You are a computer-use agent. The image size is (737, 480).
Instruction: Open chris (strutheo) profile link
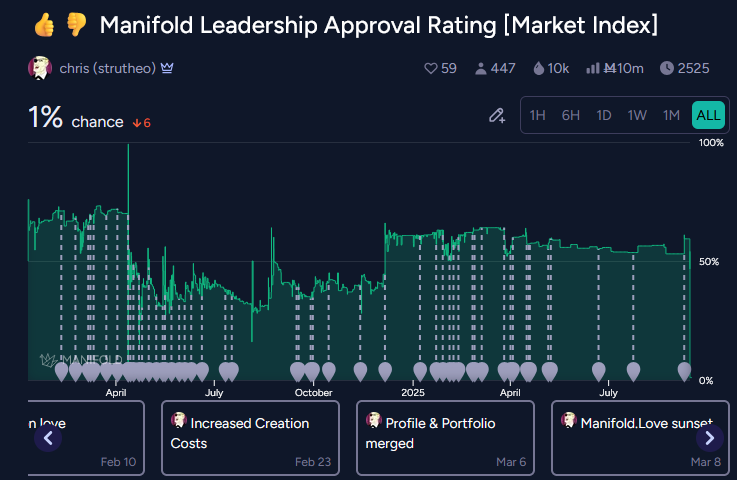point(107,69)
